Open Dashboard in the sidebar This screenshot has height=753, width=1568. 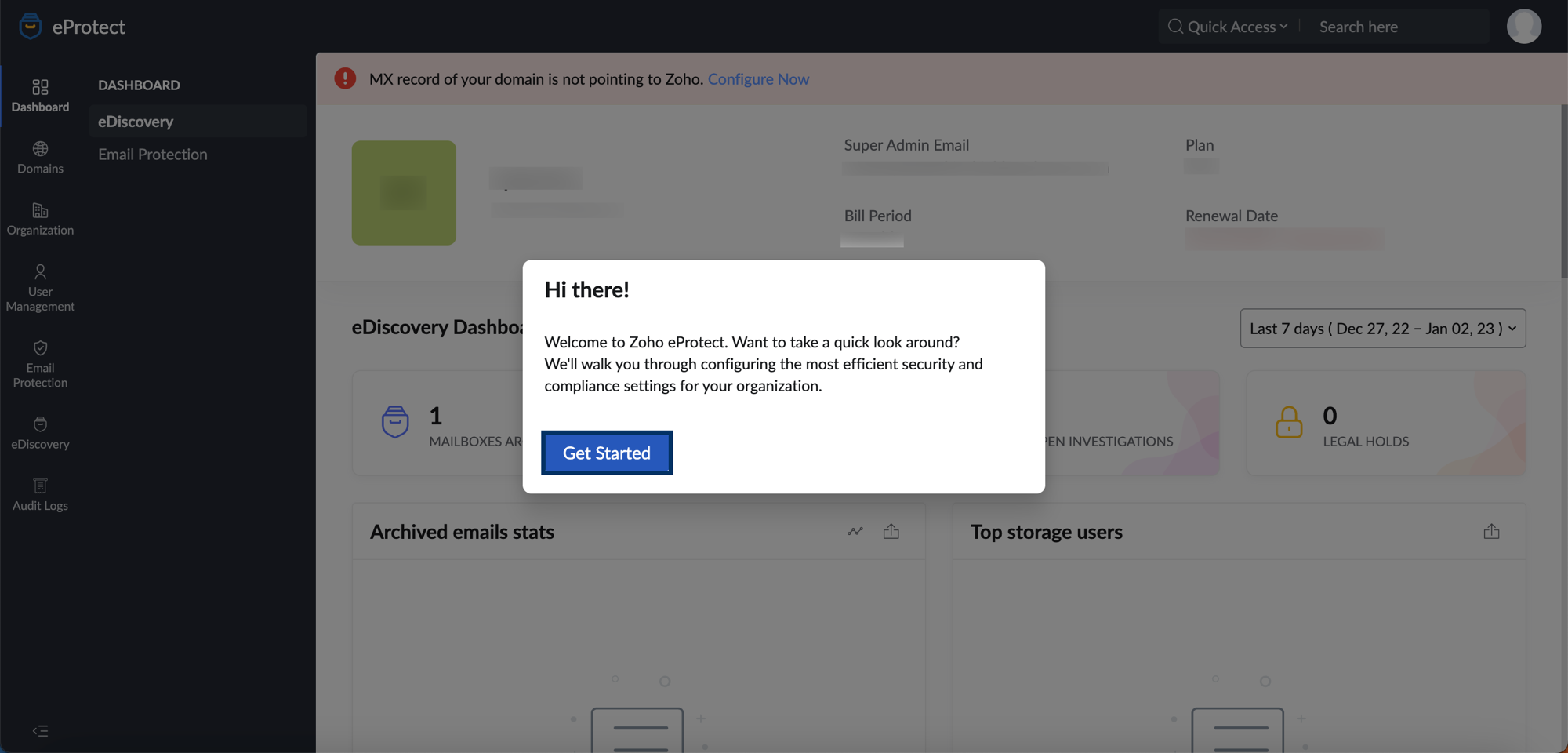coord(40,96)
